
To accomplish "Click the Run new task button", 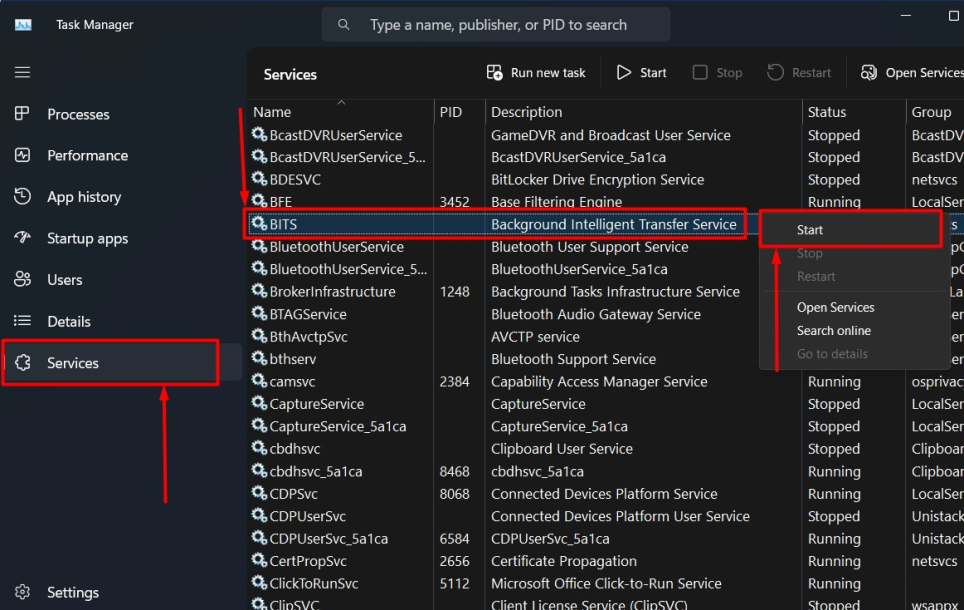I will click(x=536, y=73).
